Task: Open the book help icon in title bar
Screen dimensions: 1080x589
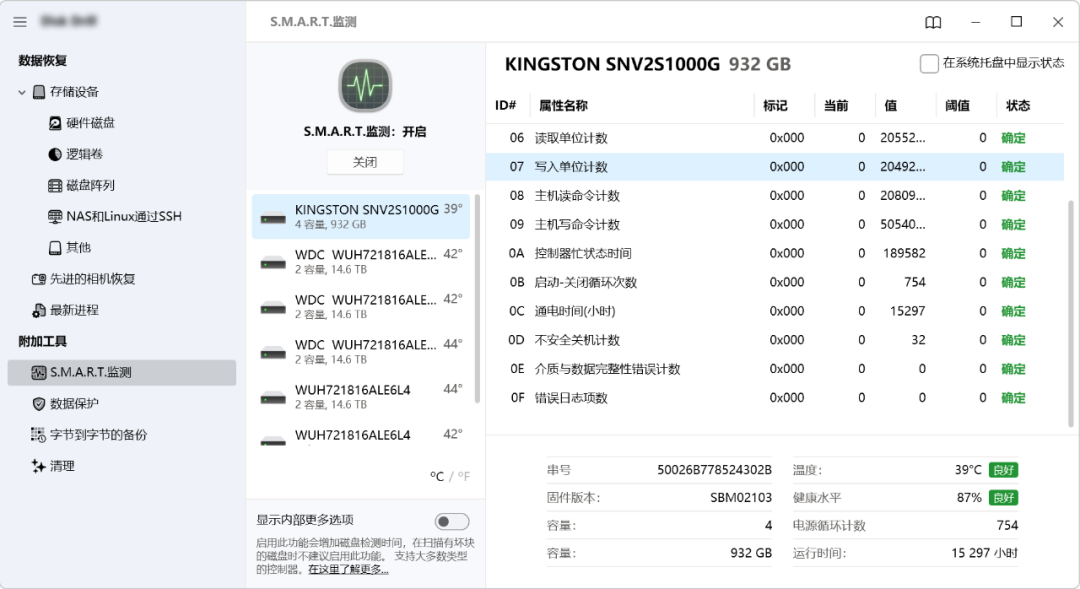Action: coord(933,22)
